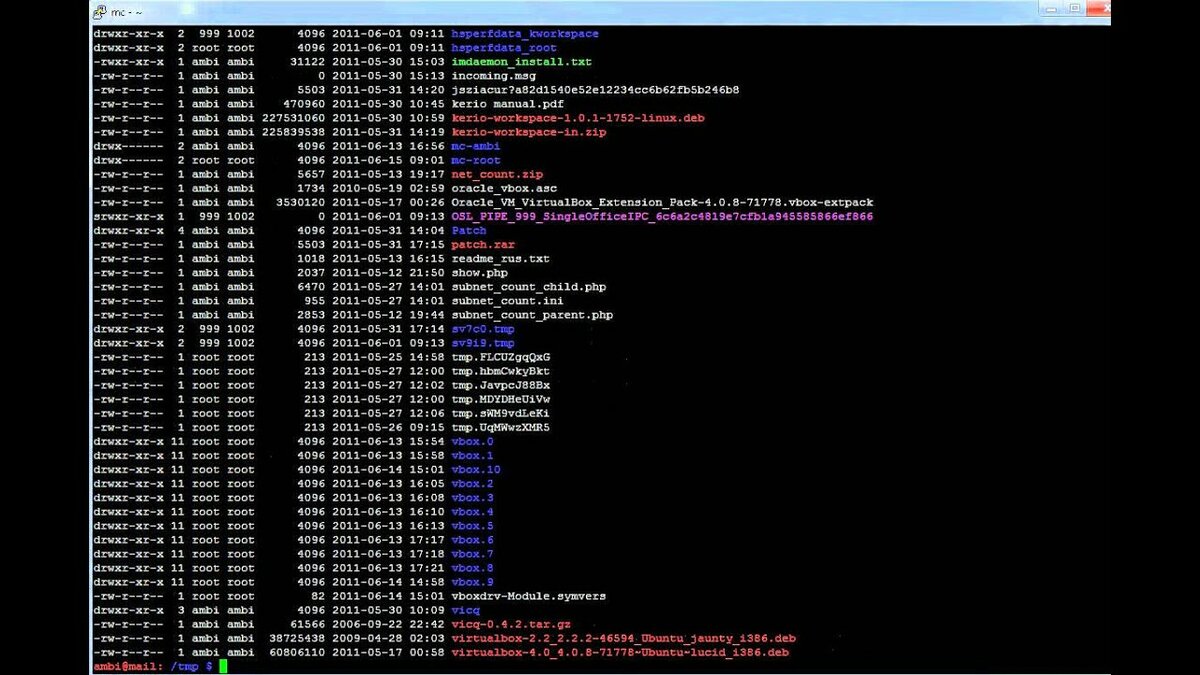The width and height of the screenshot is (1200, 675).
Task: Click the oracle_vbox.asc file name
Action: coord(504,188)
